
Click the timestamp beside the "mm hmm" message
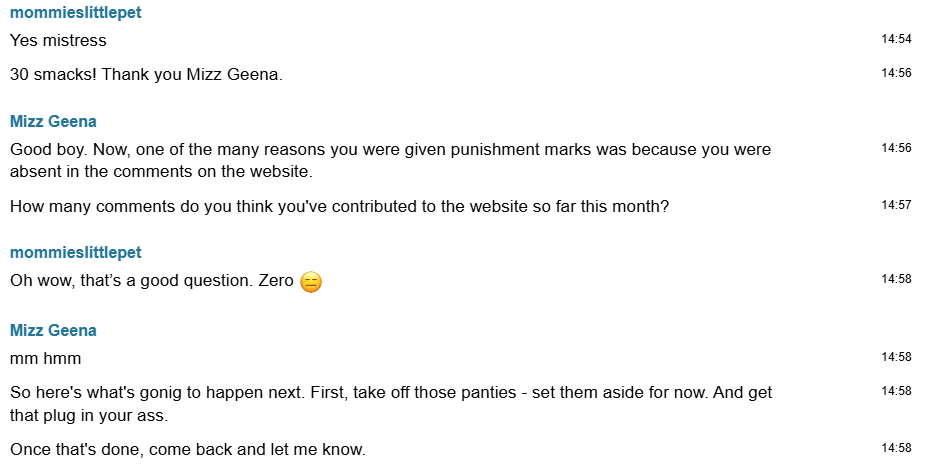coord(896,356)
